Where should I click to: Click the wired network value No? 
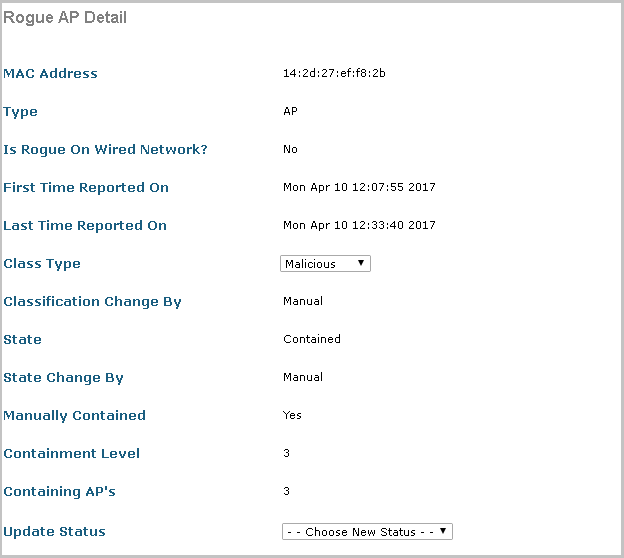(290, 149)
